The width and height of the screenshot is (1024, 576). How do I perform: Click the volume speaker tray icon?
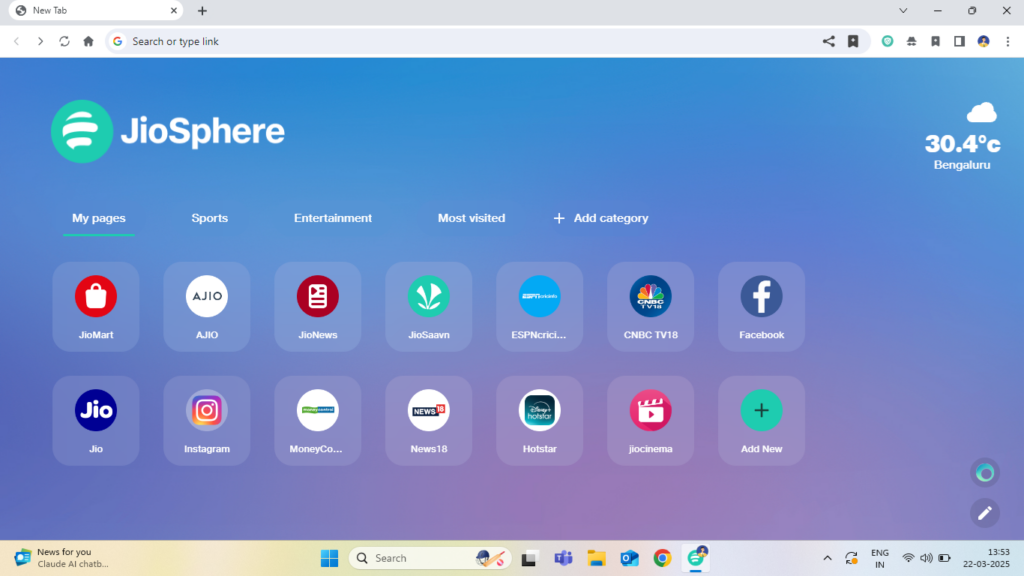click(926, 558)
